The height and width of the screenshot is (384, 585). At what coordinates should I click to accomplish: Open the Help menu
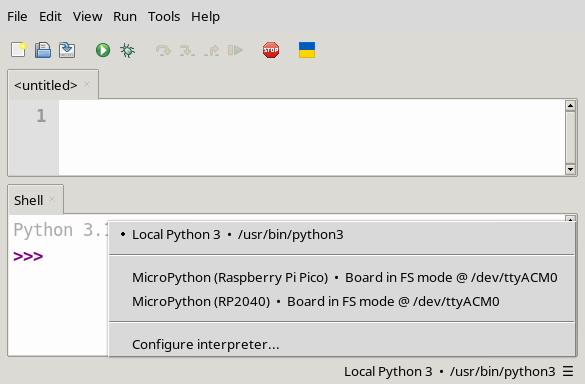pos(206,16)
